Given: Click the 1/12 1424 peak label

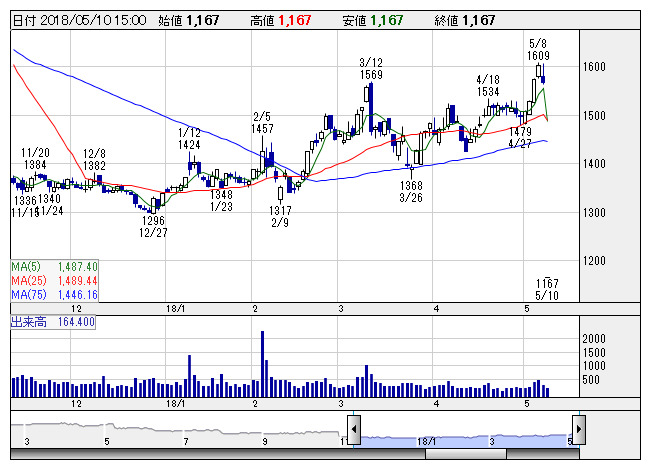Looking at the screenshot, I should coord(189,138).
